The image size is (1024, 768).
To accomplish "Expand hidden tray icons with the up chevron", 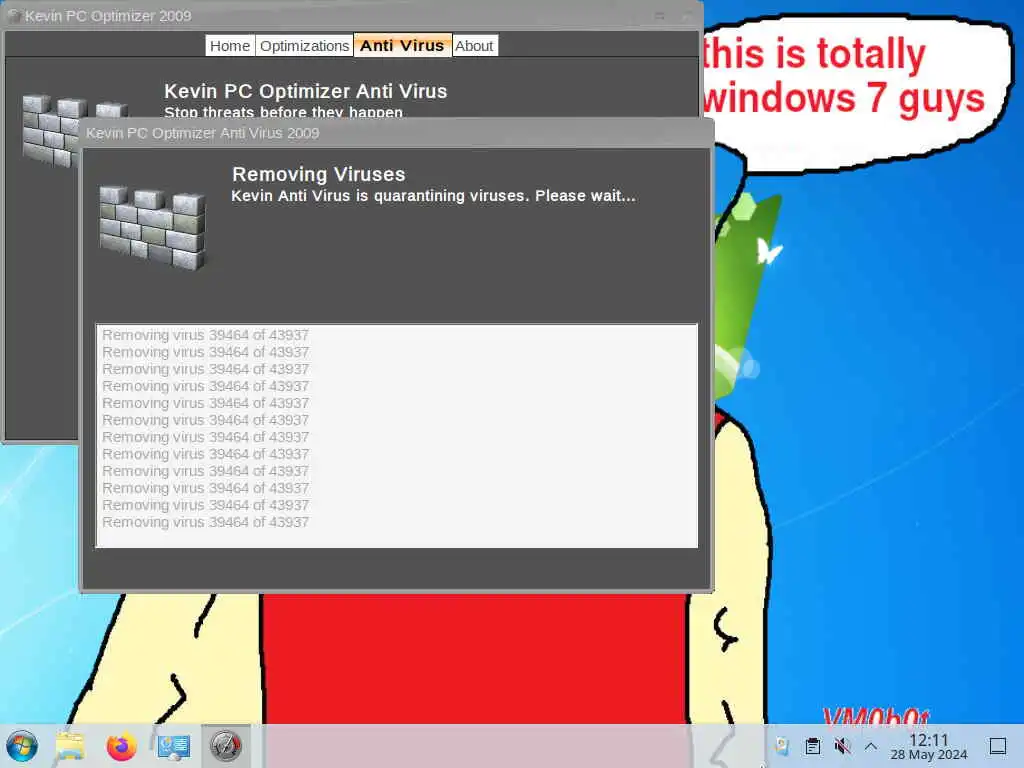I will click(871, 746).
